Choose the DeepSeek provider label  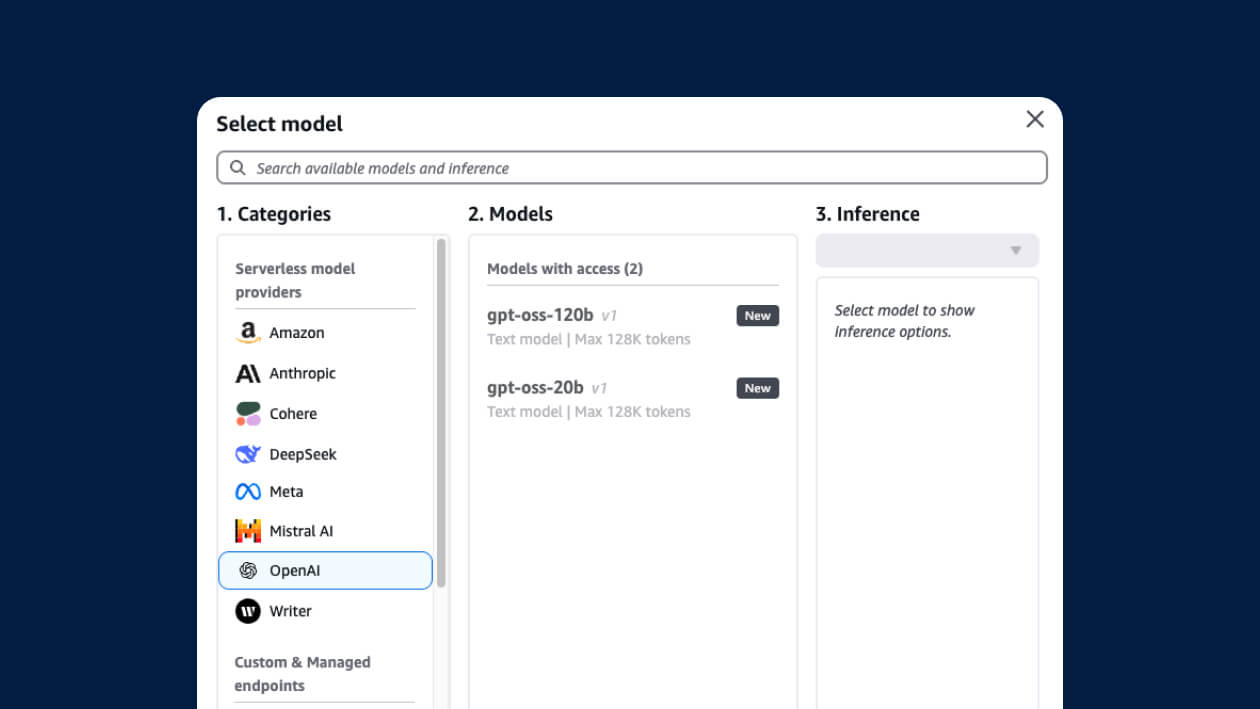point(303,454)
